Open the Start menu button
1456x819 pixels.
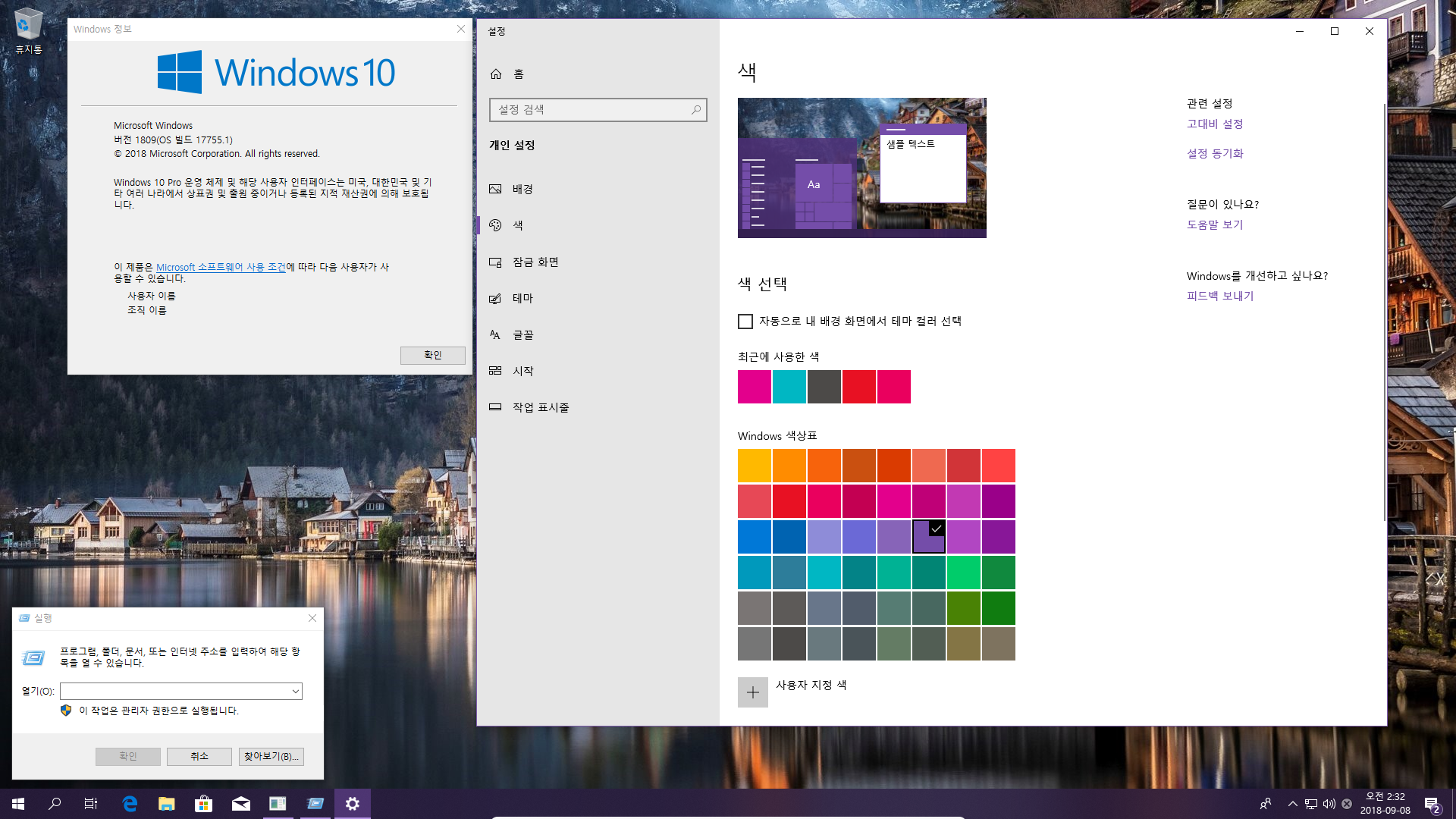(x=18, y=804)
